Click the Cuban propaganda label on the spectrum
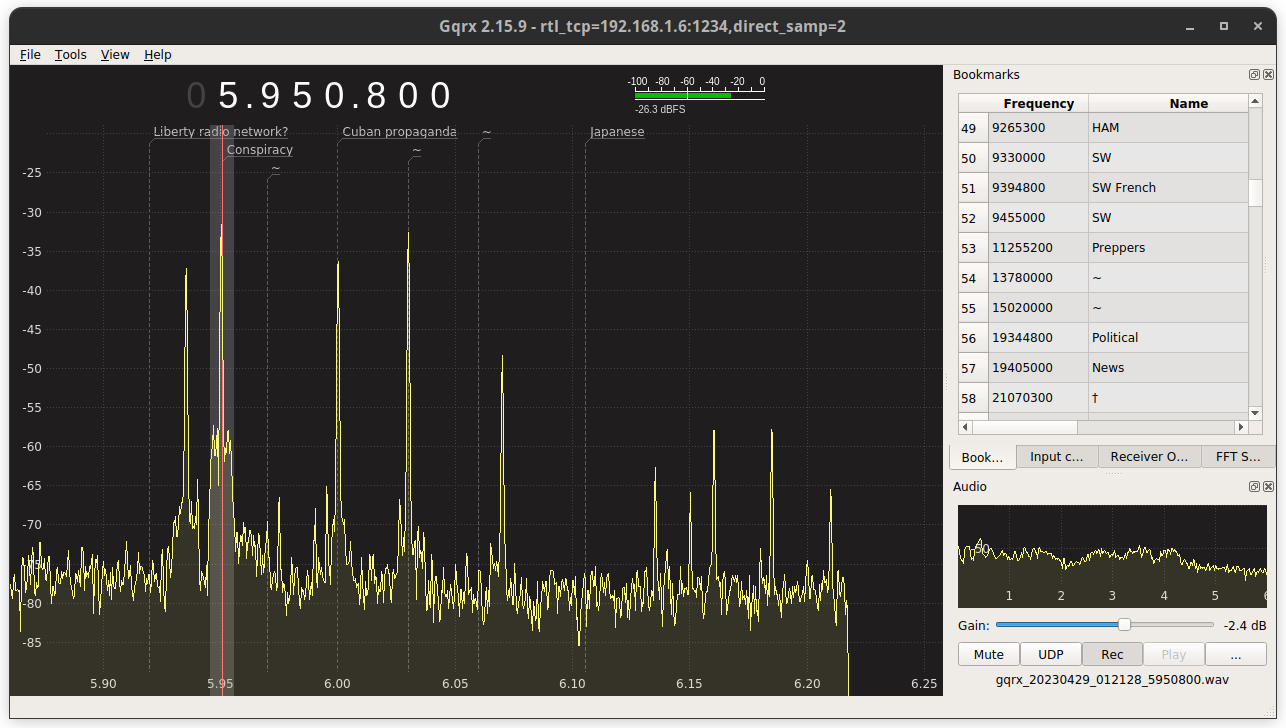 (399, 131)
